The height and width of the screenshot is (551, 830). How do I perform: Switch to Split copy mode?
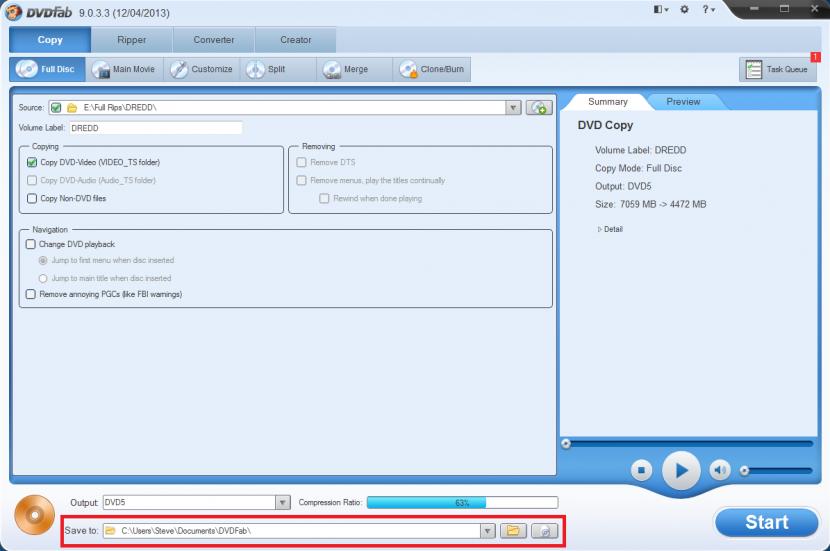(x=278, y=69)
